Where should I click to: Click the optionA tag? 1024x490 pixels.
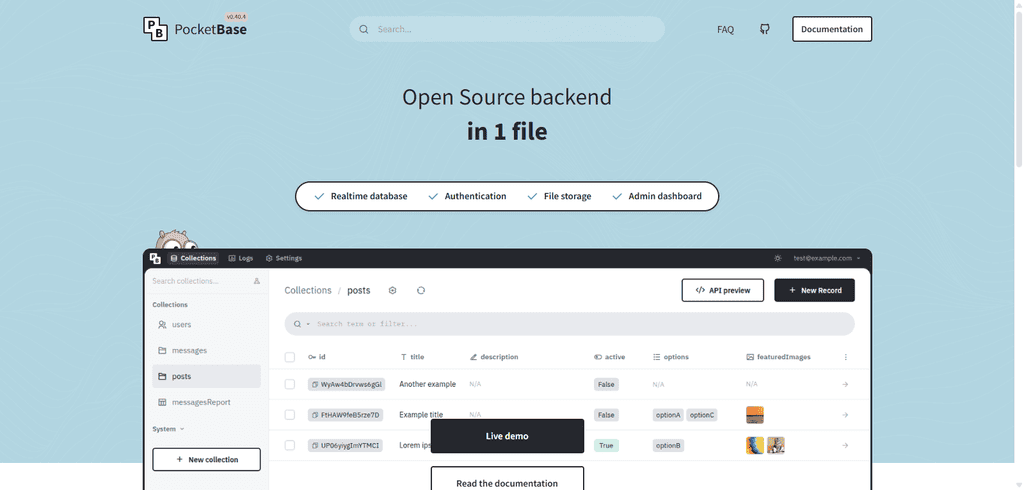[x=668, y=415]
